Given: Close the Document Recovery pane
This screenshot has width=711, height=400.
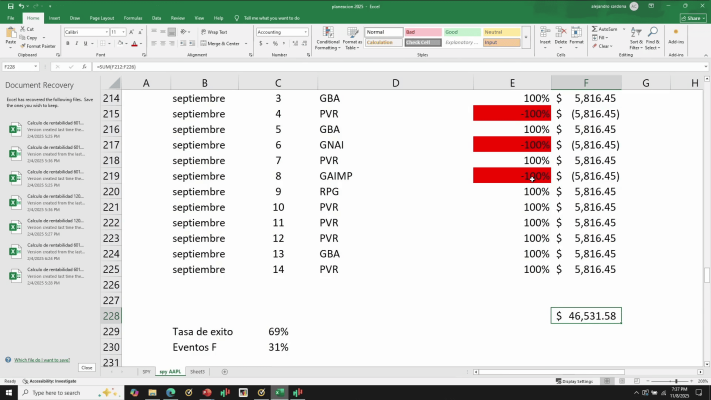Looking at the screenshot, I should pos(86,367).
